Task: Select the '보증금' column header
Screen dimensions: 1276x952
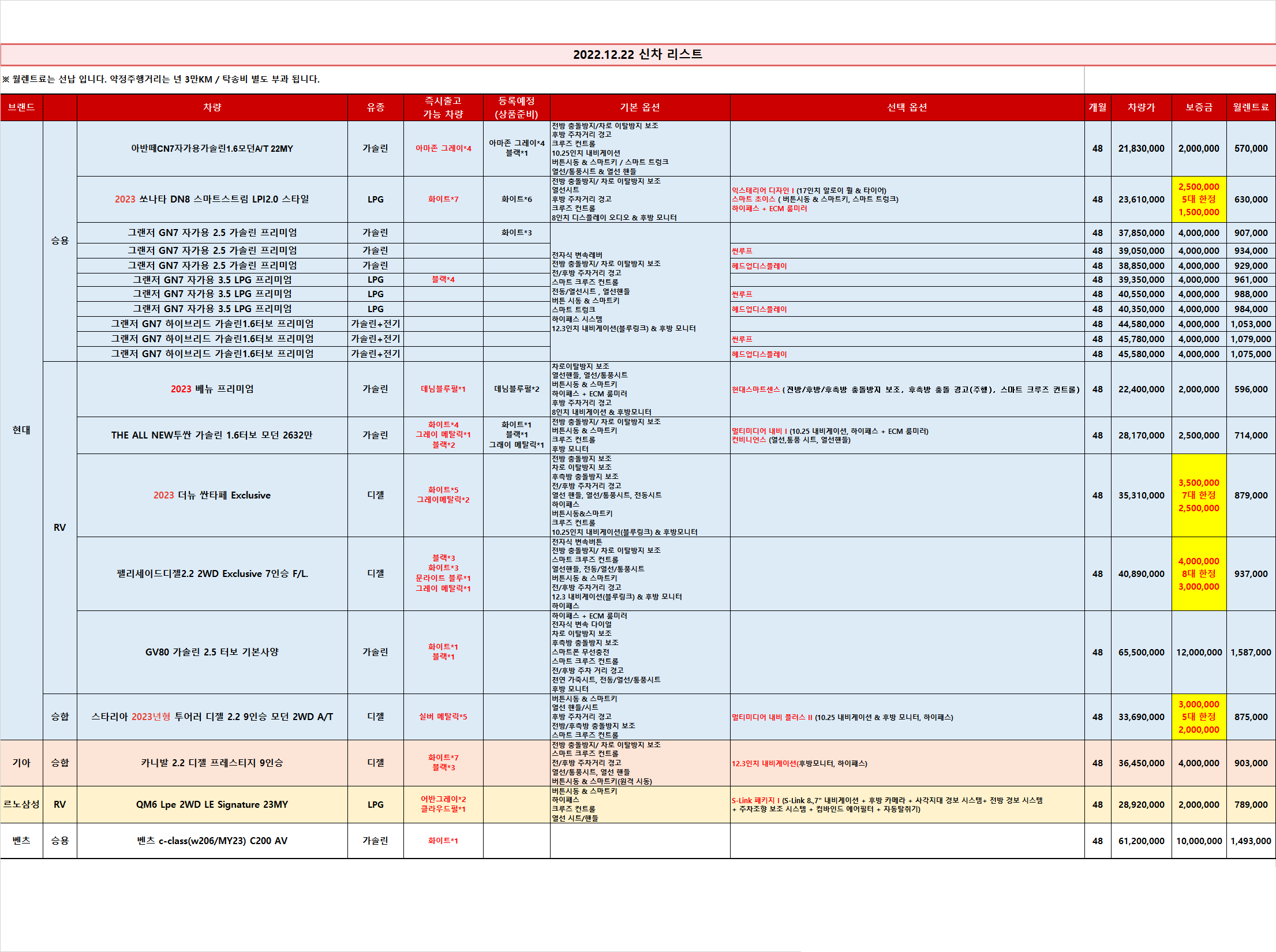Action: pyautogui.click(x=1199, y=107)
